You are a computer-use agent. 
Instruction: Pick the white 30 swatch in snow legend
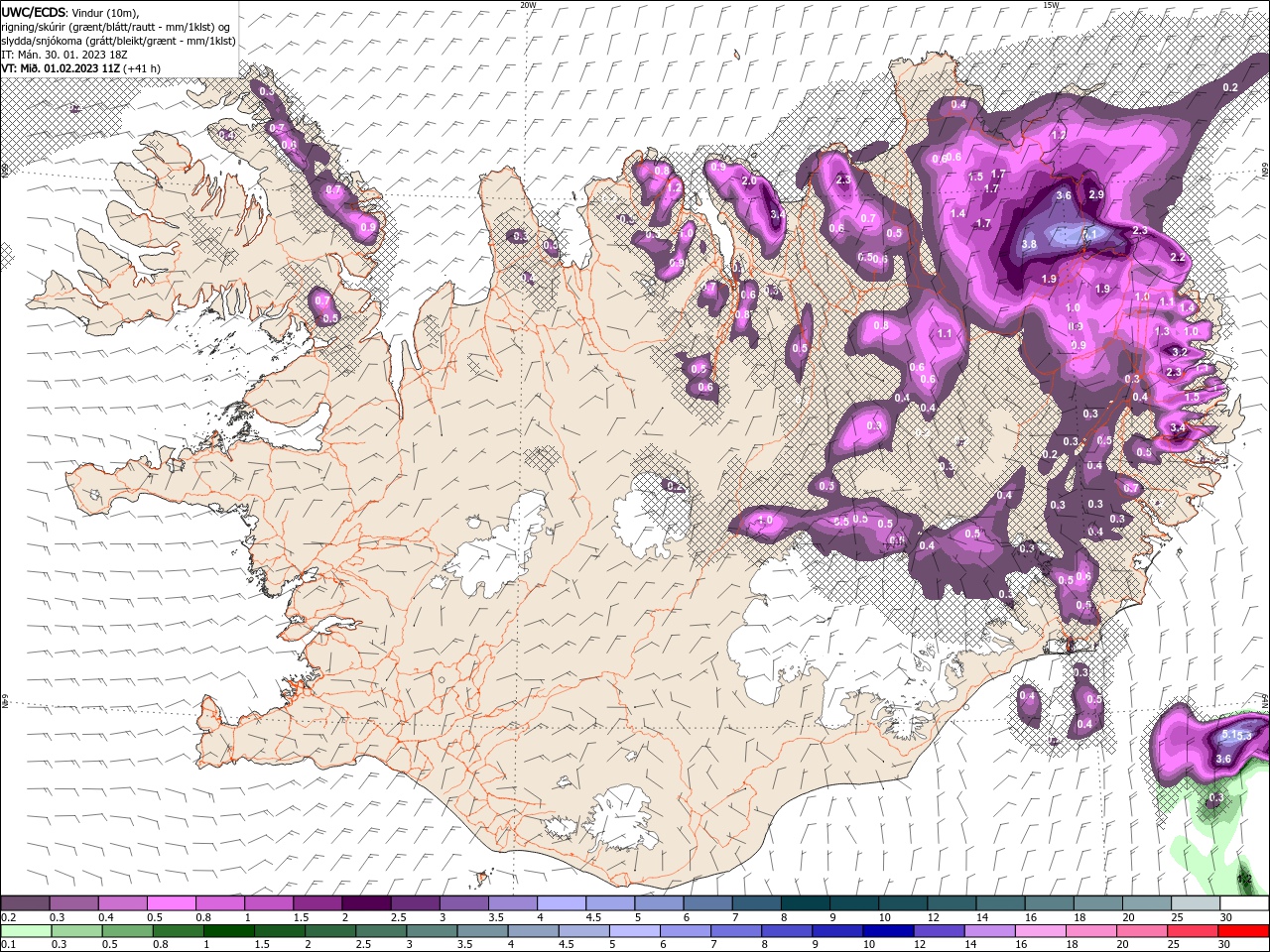tap(1243, 903)
